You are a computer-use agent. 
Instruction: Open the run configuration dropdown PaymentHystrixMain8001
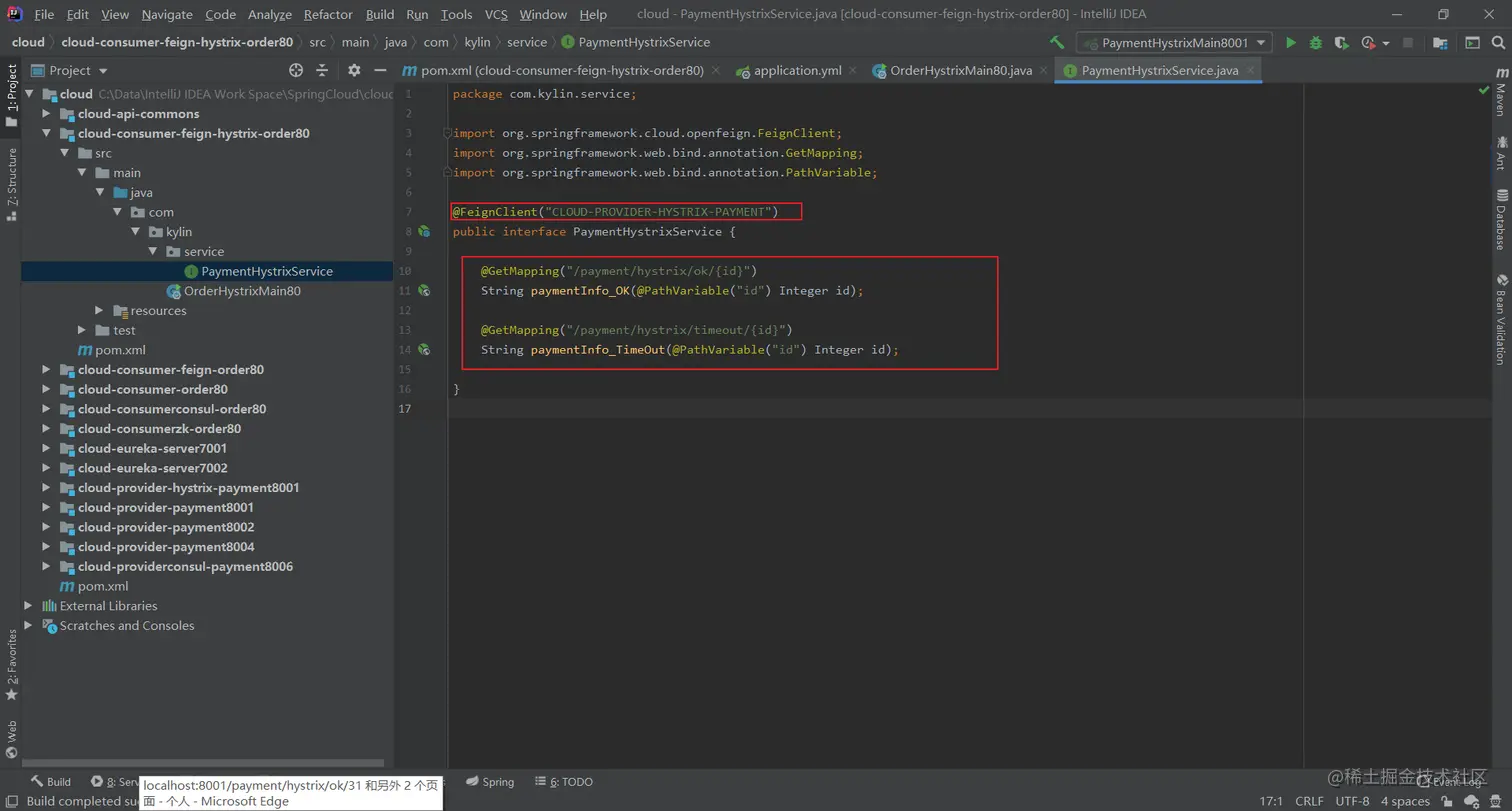(1174, 43)
